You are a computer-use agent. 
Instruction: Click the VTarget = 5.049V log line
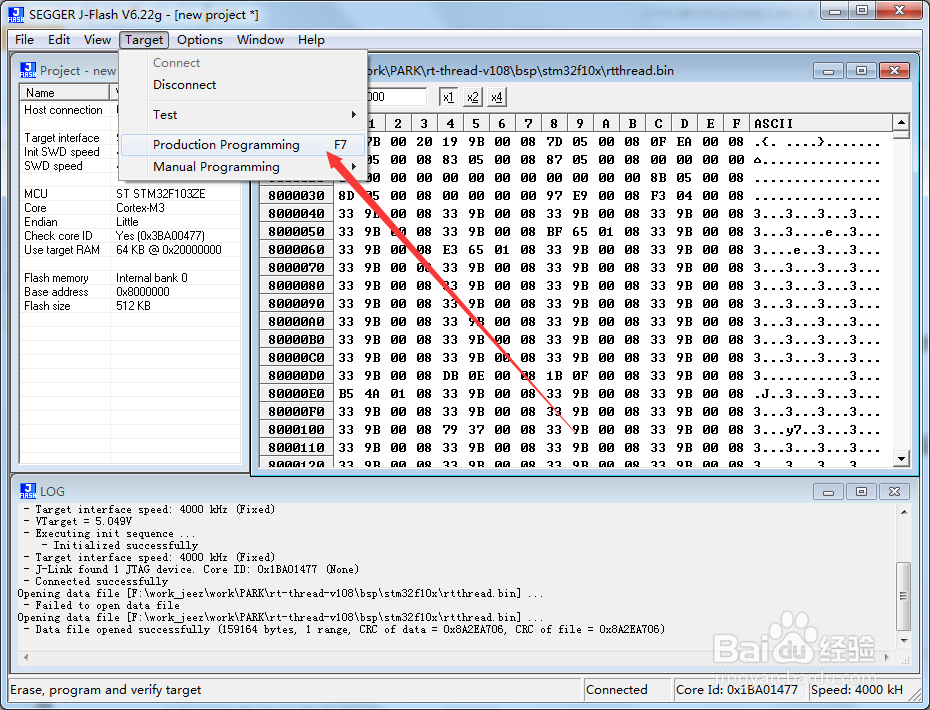click(x=78, y=521)
